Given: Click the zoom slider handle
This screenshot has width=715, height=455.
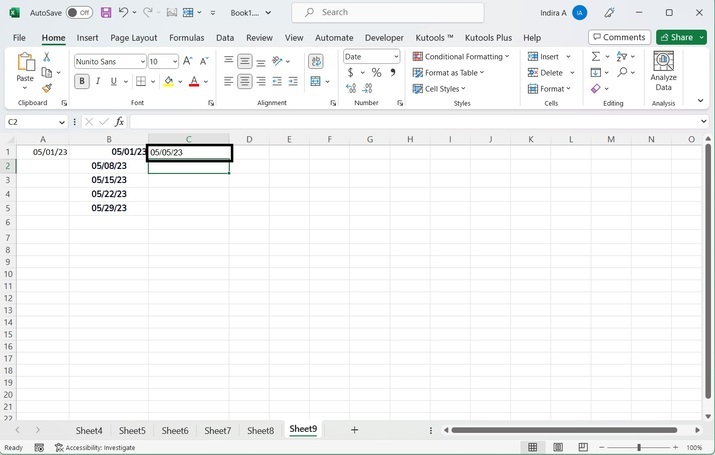Looking at the screenshot, I should [x=639, y=447].
